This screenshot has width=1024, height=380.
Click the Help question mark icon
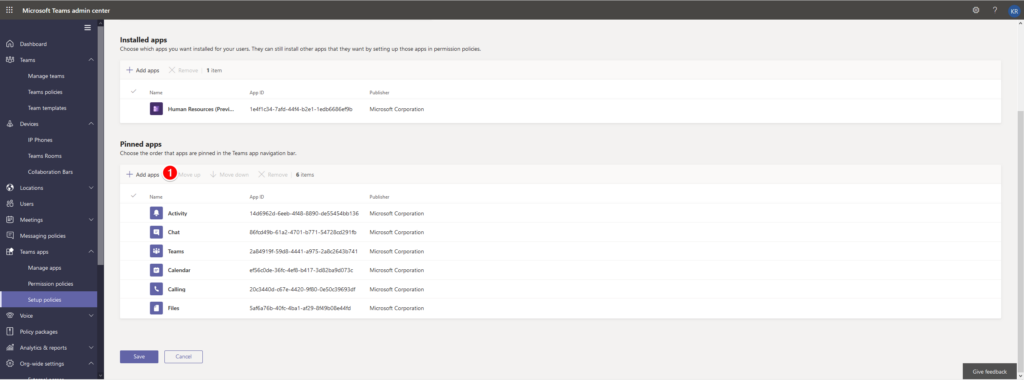(995, 10)
